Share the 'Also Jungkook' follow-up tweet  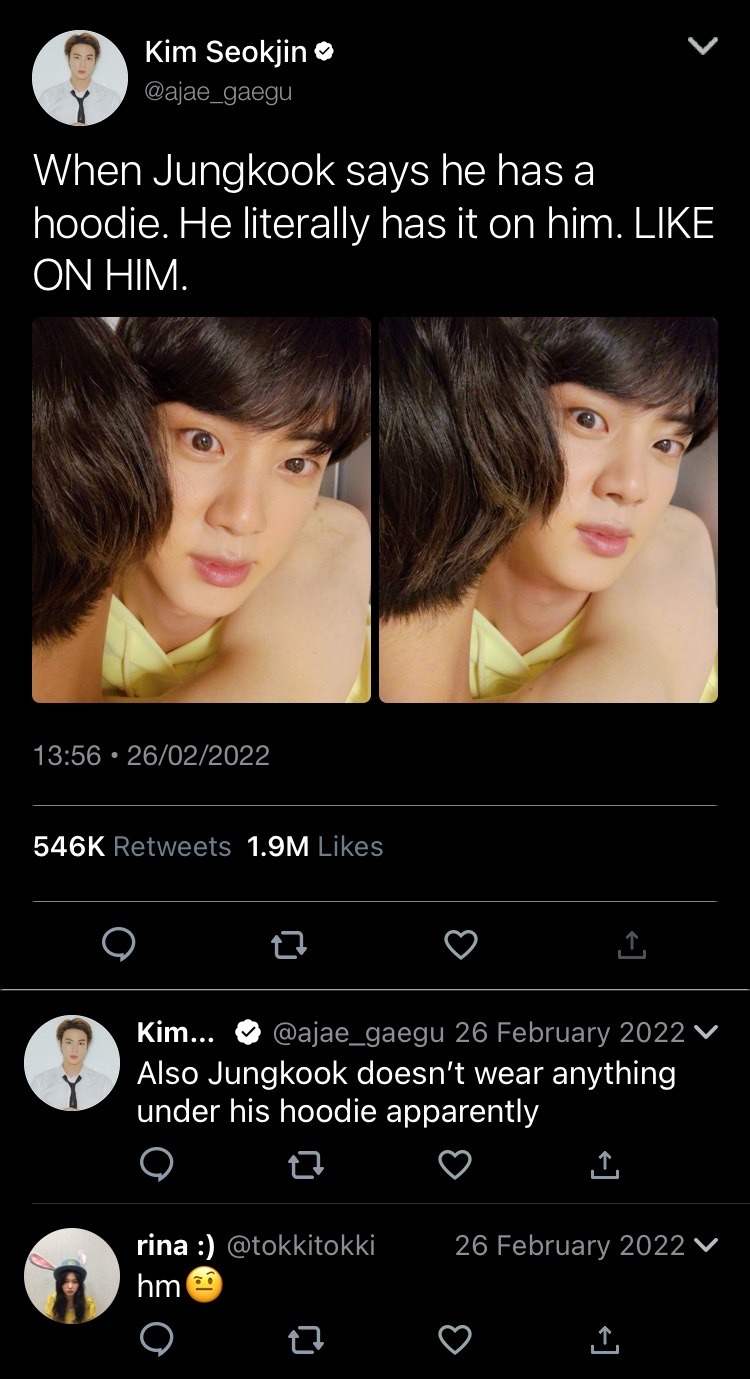pos(605,1164)
